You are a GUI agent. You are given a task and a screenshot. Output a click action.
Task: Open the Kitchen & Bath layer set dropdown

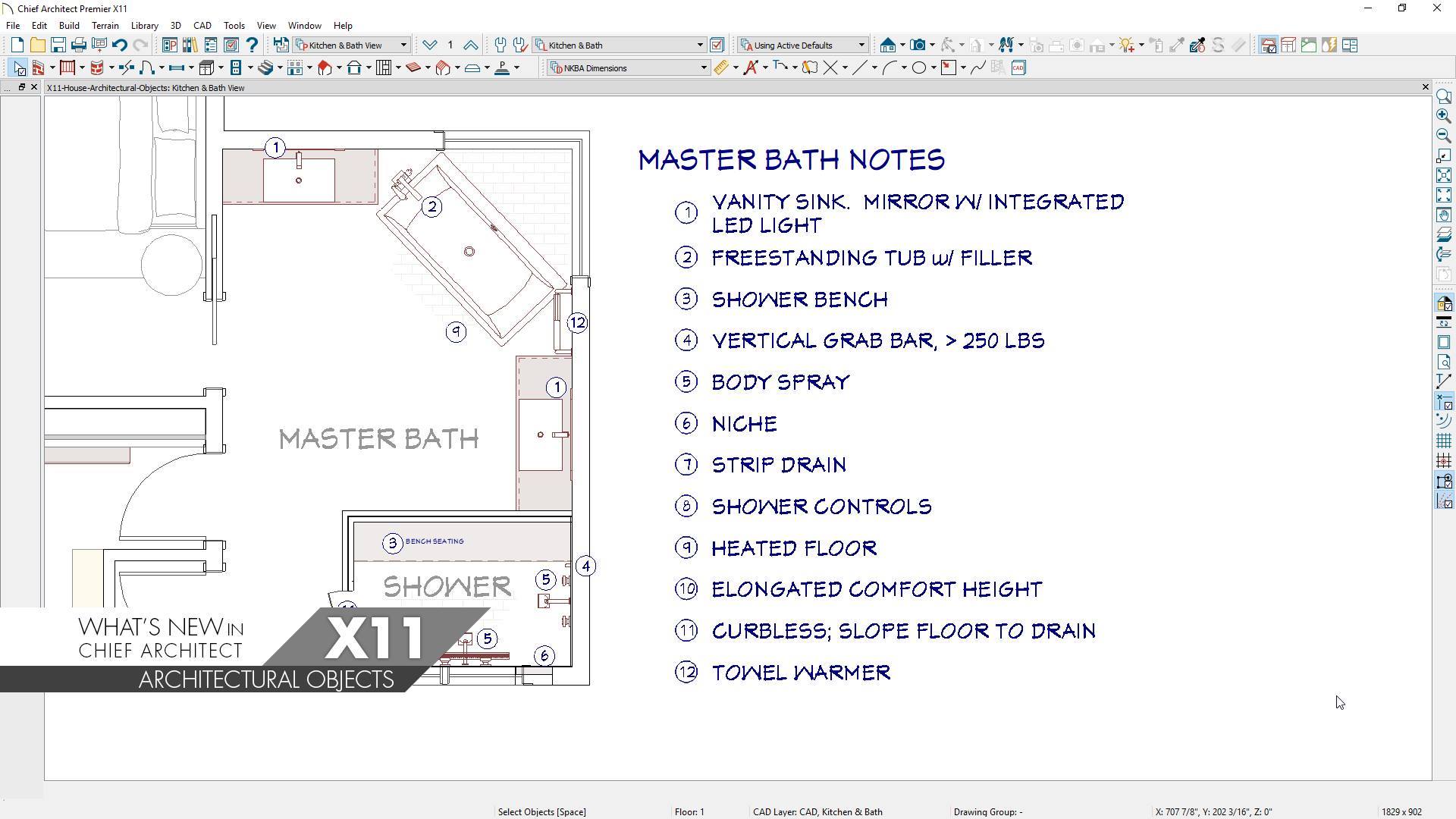click(620, 45)
